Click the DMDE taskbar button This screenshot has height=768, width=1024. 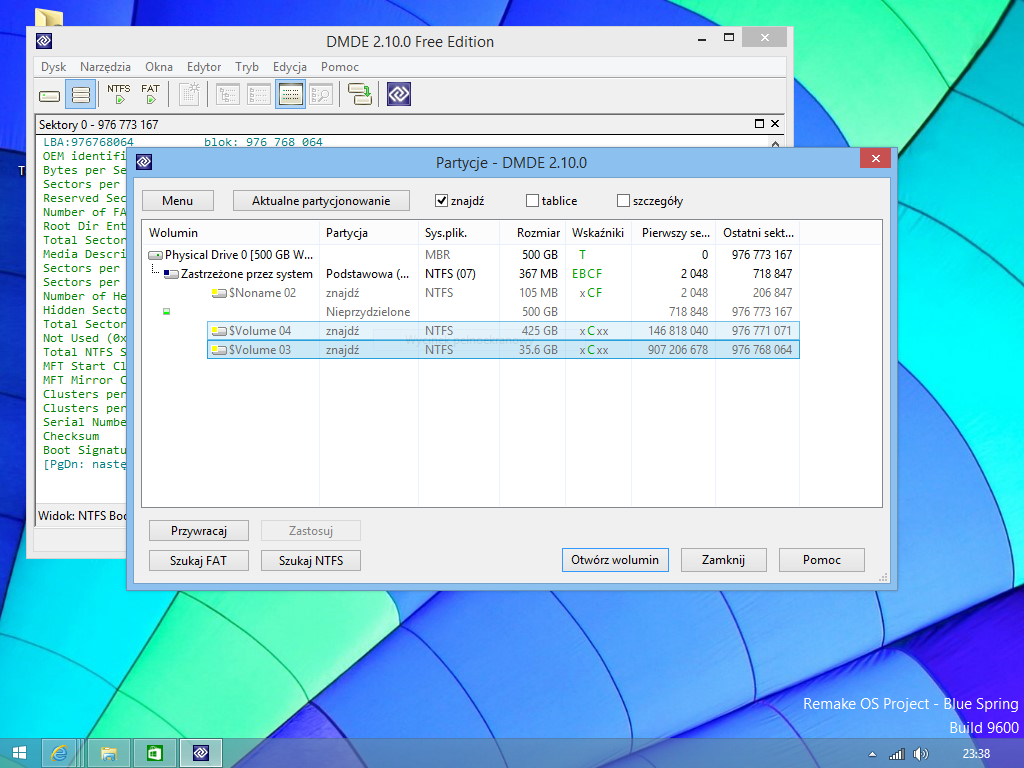[201, 754]
